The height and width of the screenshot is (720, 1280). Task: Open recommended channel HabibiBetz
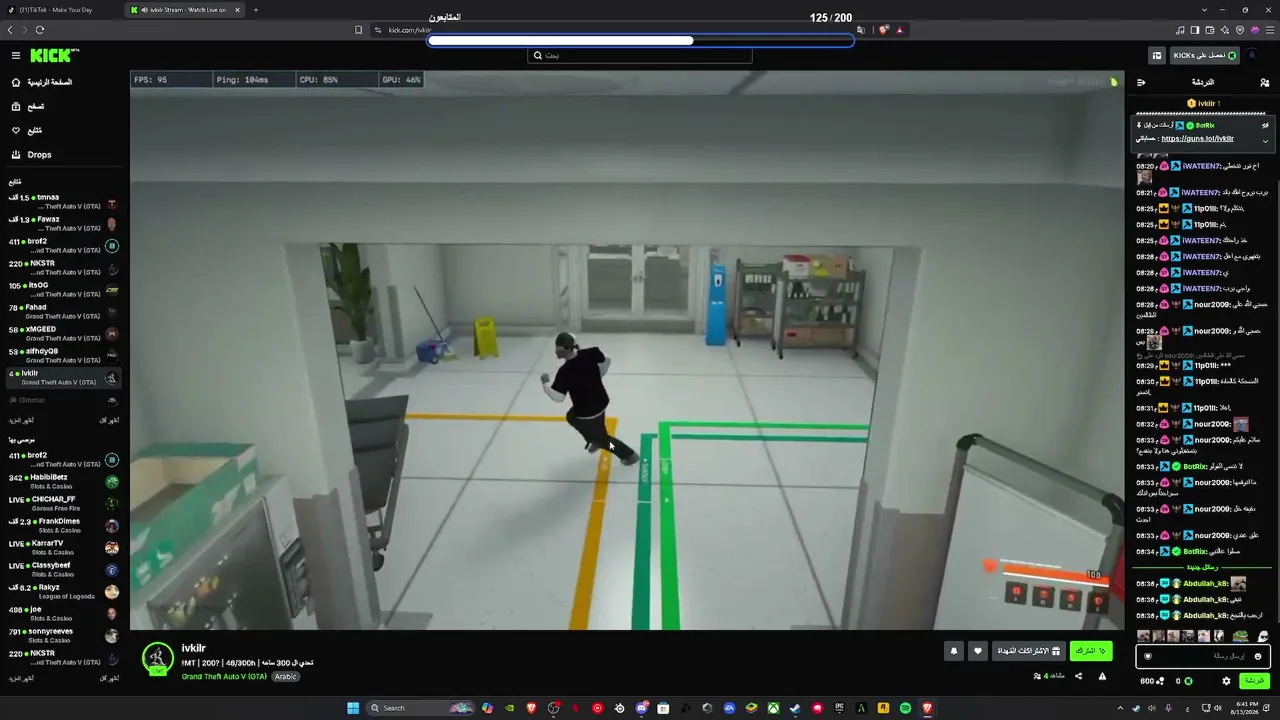click(x=63, y=481)
